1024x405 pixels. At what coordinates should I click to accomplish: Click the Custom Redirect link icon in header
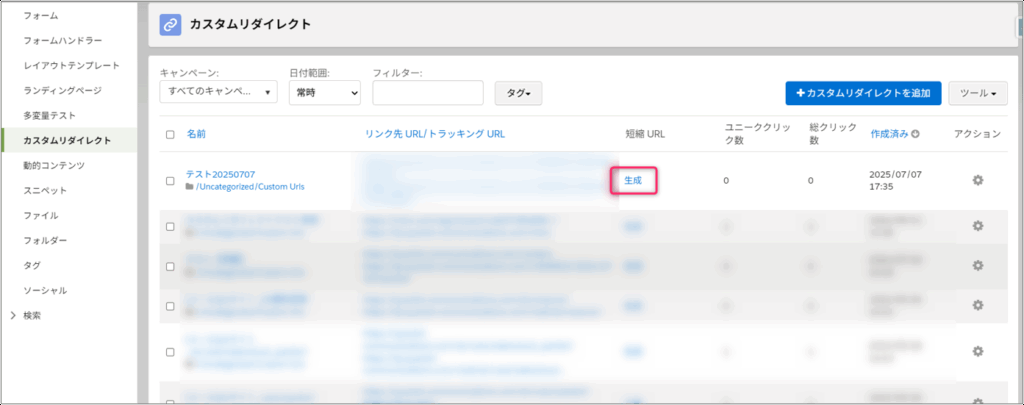(171, 24)
